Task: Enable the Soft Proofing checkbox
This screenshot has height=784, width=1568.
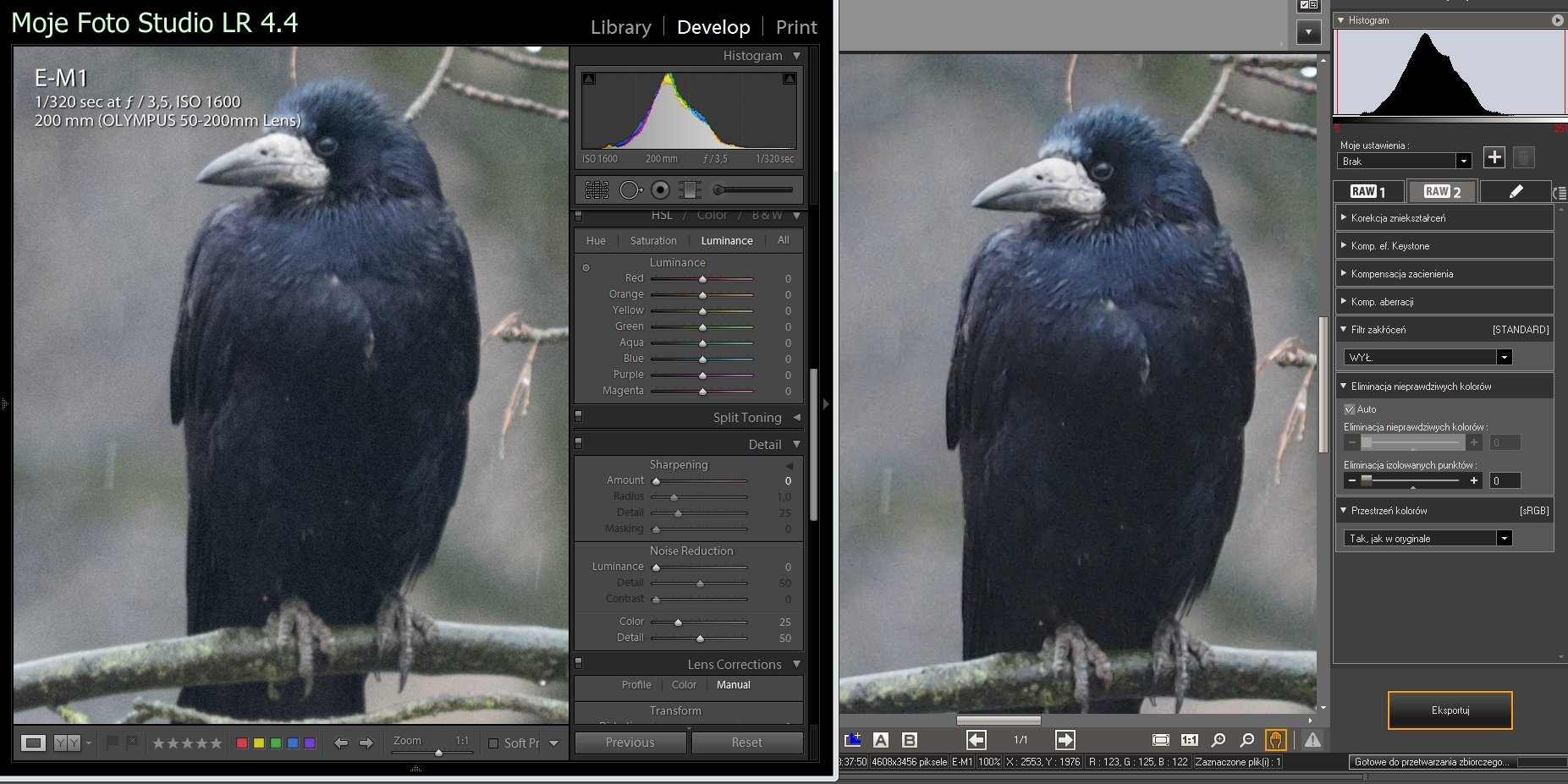Action: [493, 743]
